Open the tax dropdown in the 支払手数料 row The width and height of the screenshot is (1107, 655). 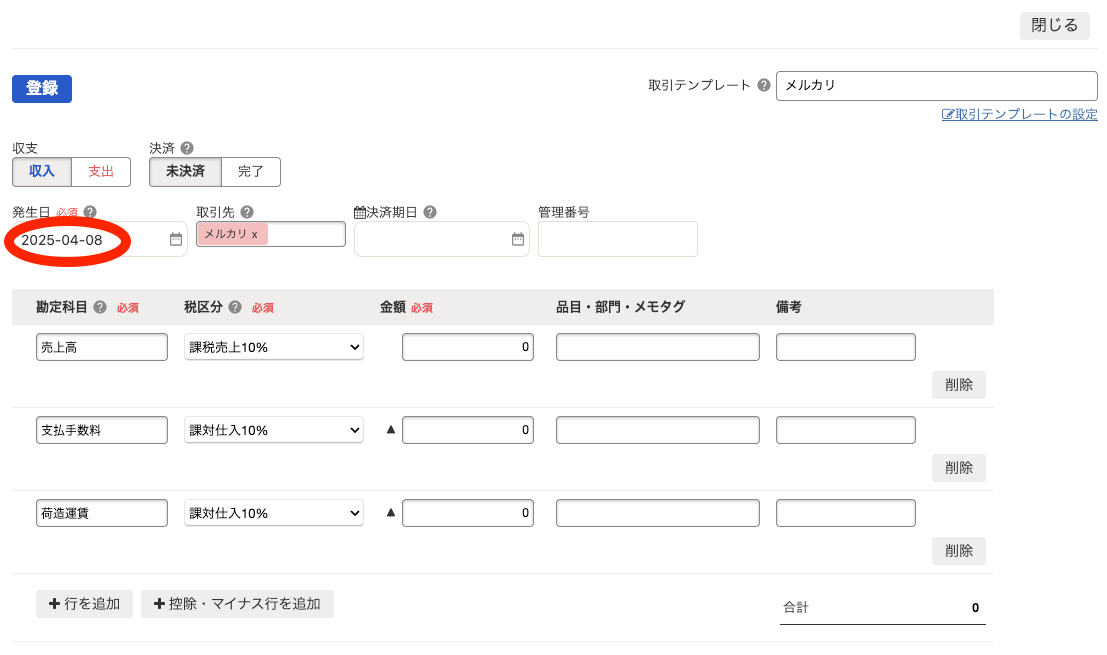pyautogui.click(x=273, y=429)
